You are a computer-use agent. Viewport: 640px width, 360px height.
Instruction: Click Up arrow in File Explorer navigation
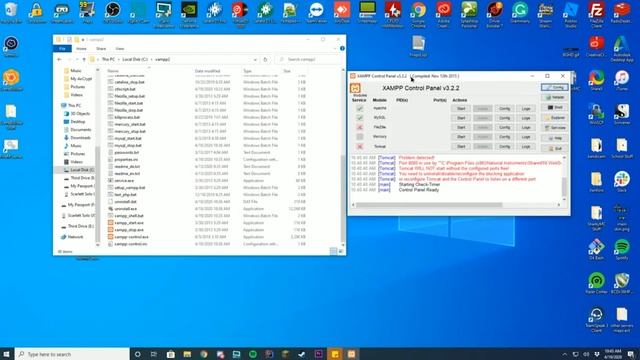[x=84, y=60]
